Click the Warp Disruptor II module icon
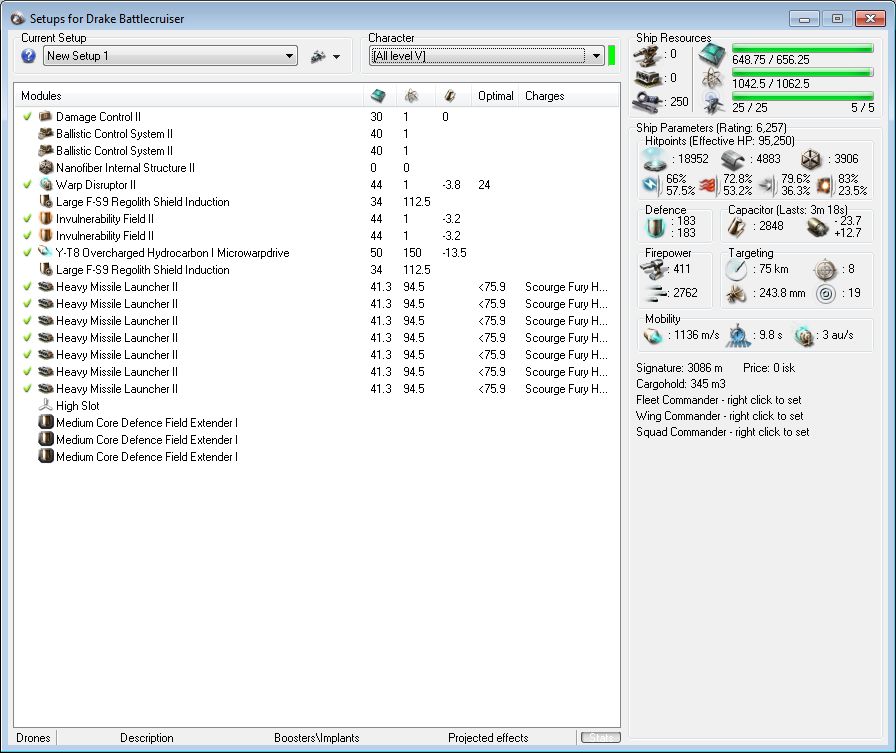 [x=45, y=185]
